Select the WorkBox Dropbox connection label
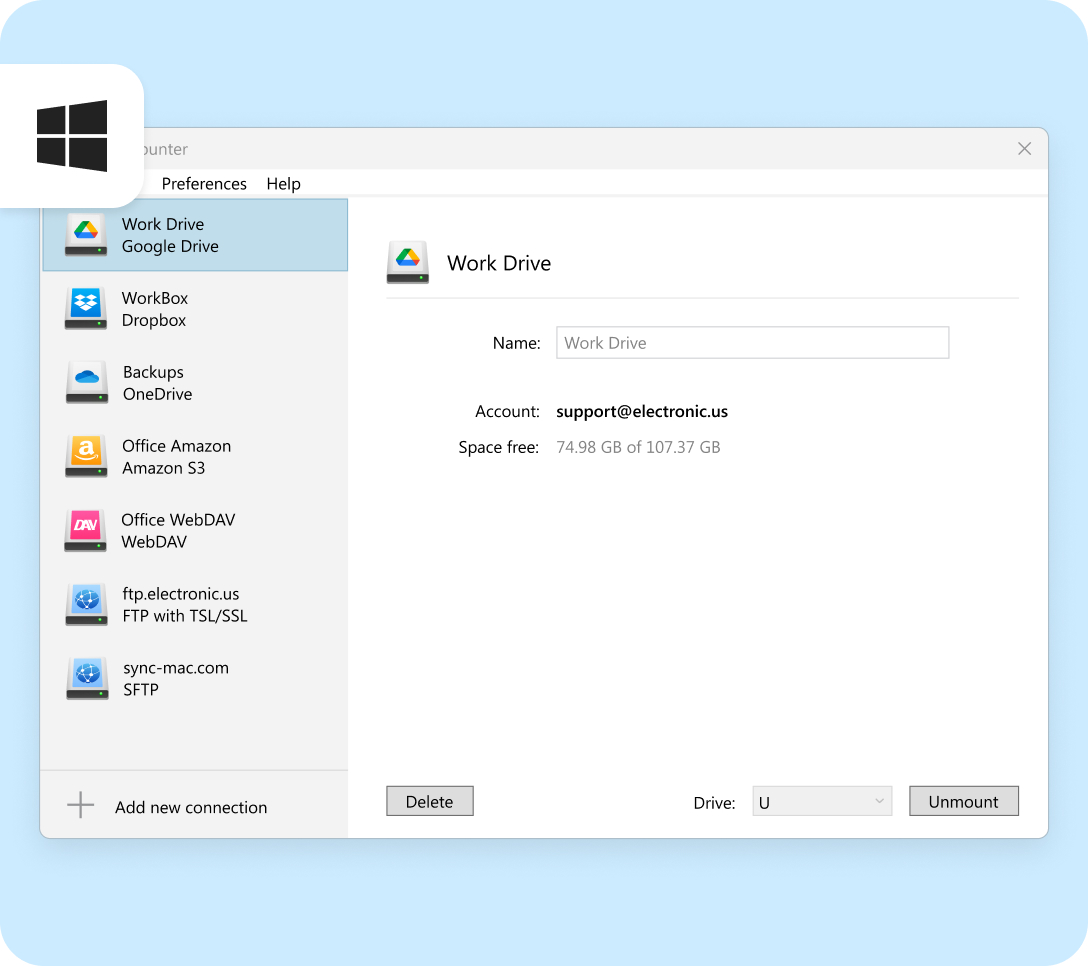Viewport: 1088px width, 966px height. (155, 309)
